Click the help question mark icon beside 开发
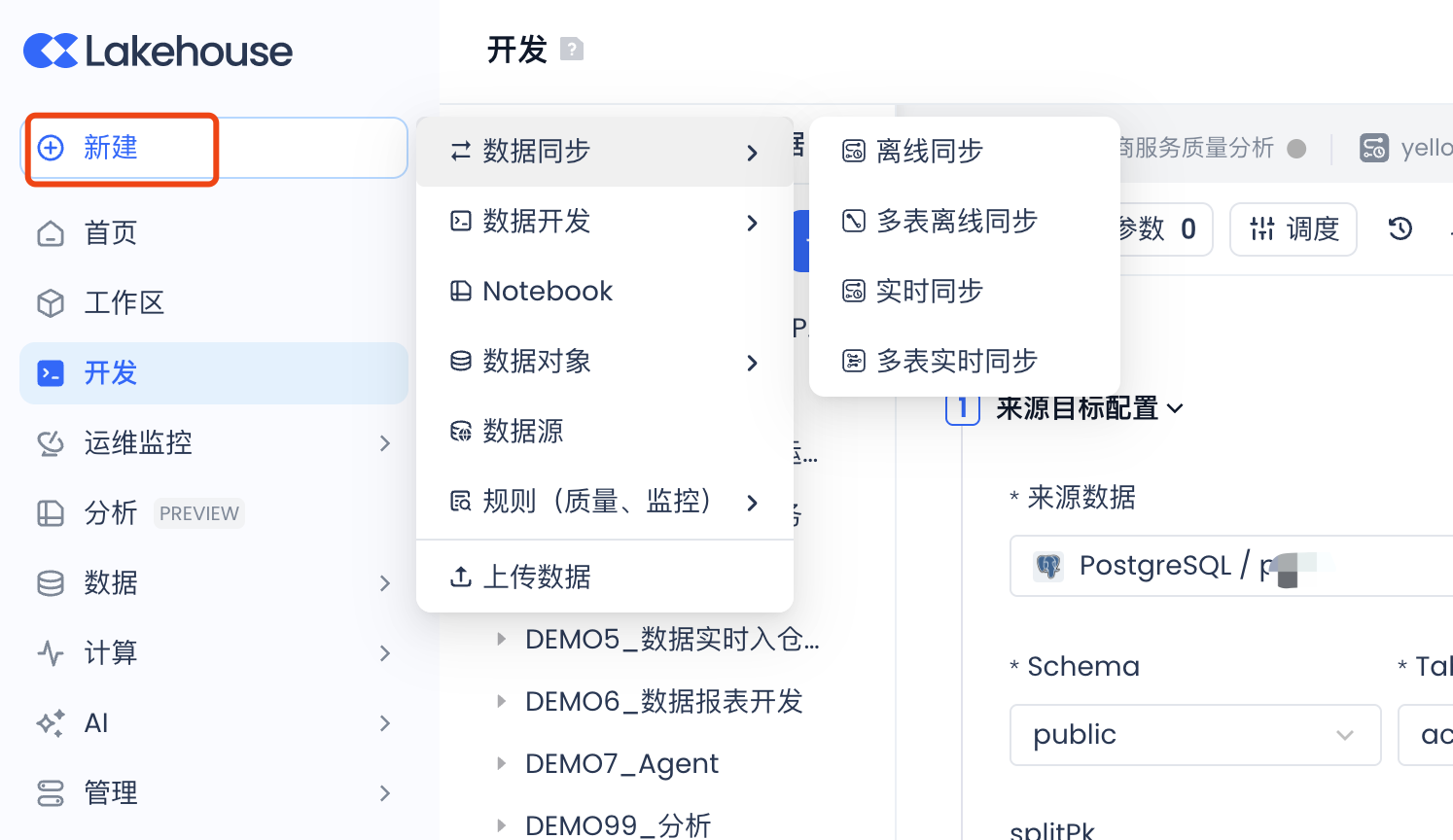This screenshot has height=840, width=1453. [572, 49]
